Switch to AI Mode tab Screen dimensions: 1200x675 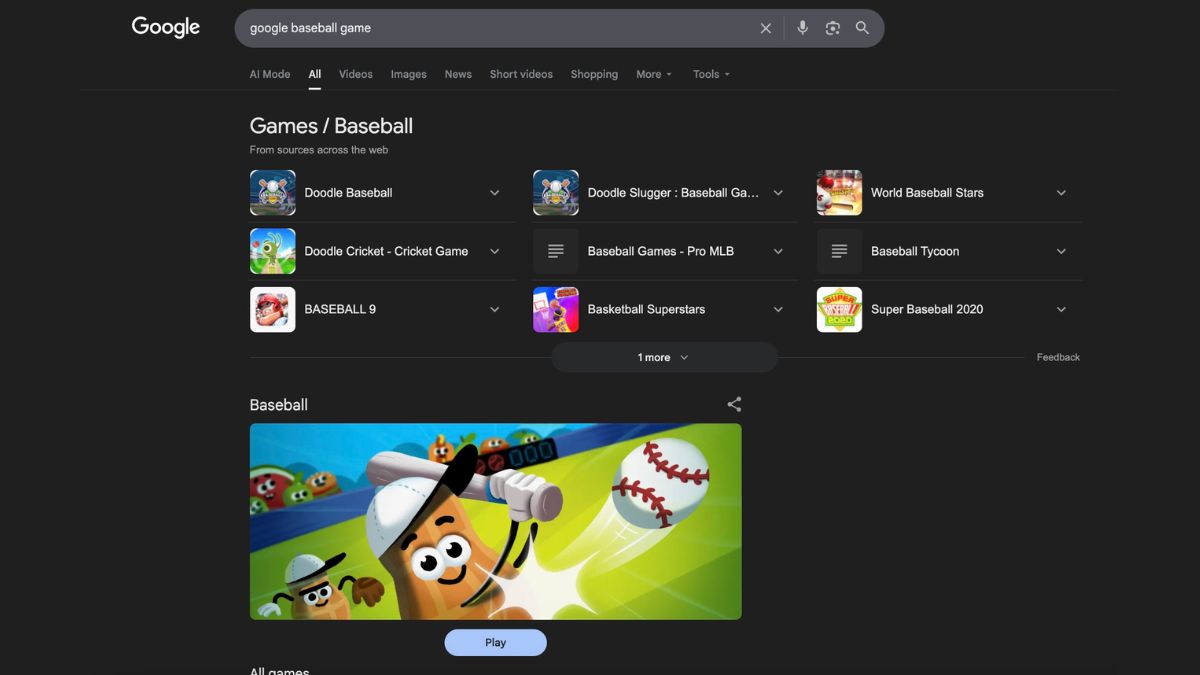tap(270, 74)
